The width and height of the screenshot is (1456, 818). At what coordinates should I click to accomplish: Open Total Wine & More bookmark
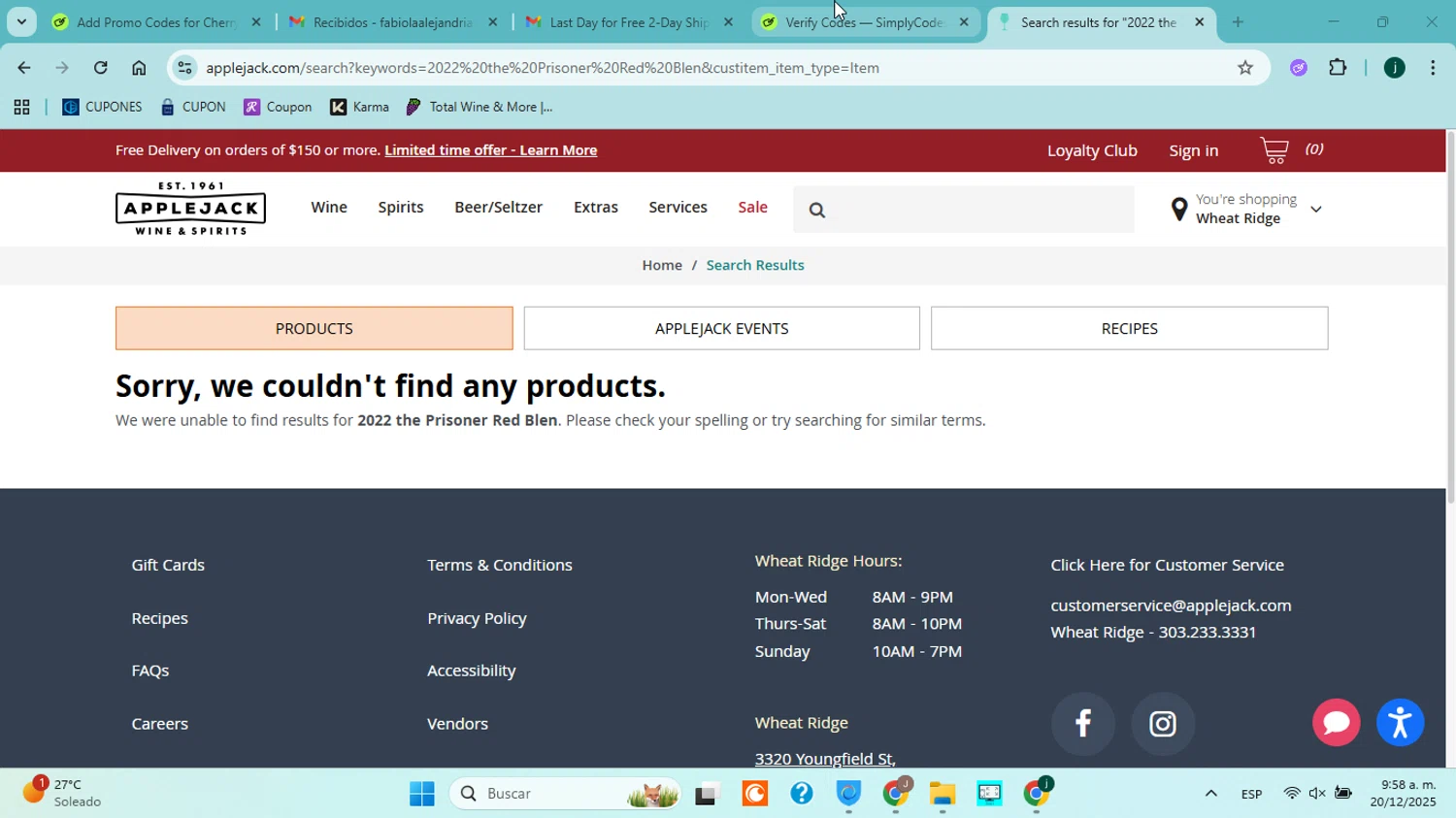(x=480, y=108)
